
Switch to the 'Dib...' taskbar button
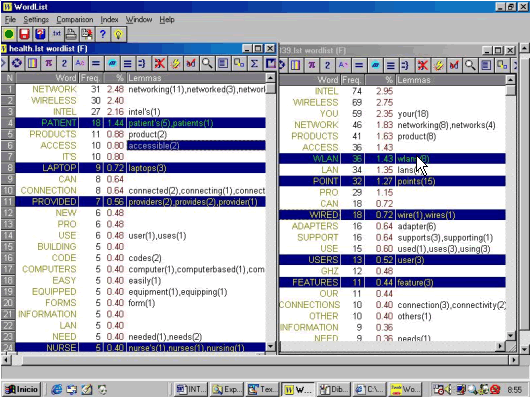333,389
